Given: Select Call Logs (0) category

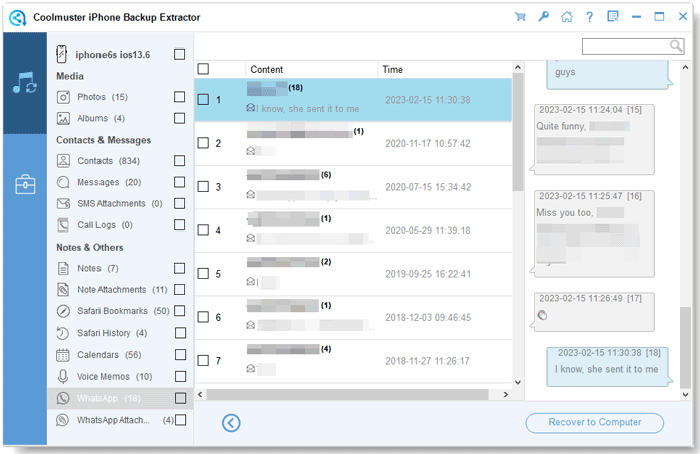Looking at the screenshot, I should pyautogui.click(x=105, y=225).
